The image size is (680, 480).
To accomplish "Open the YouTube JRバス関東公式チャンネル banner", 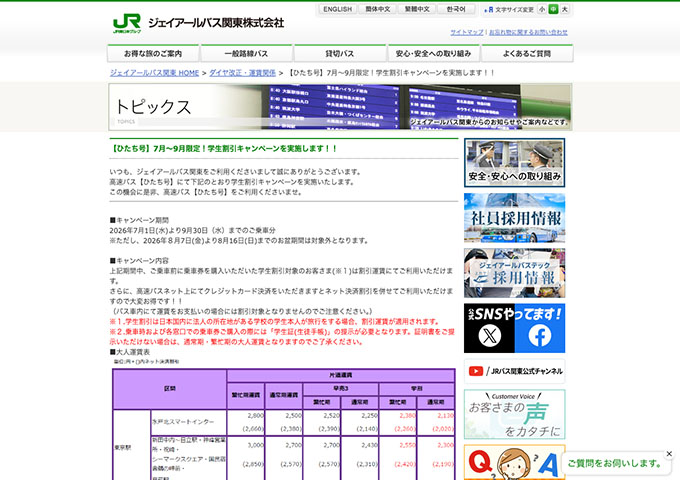I will coord(514,371).
